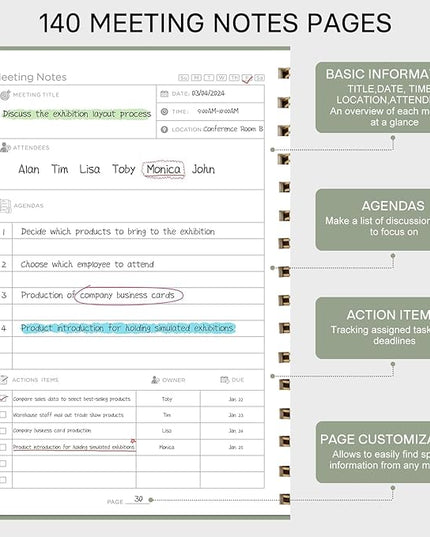Click the Due calendar icon
The width and height of the screenshot is (430, 537).
[x=225, y=380]
